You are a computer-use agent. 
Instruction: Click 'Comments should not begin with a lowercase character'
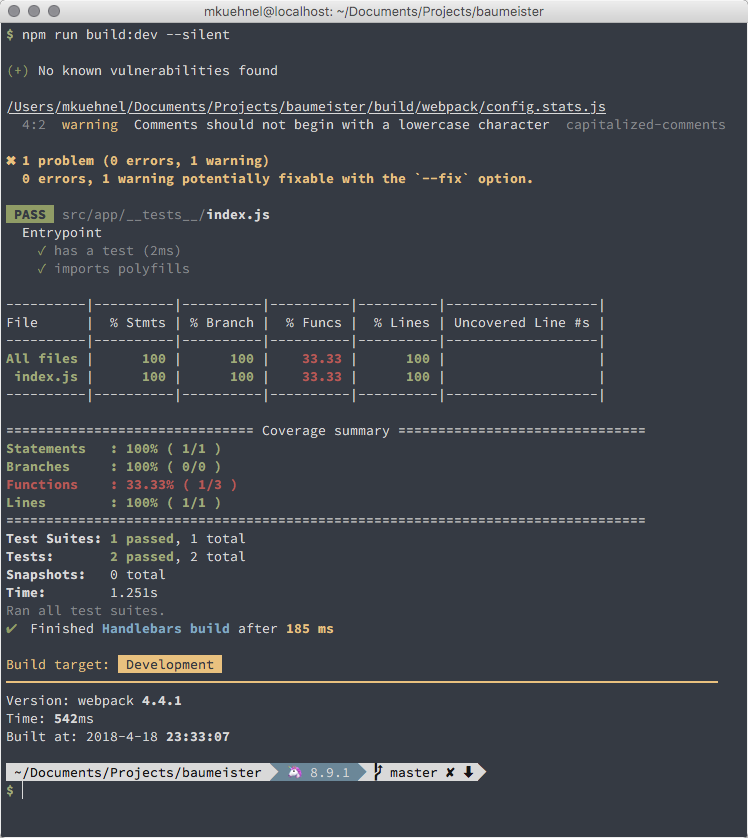coord(341,125)
